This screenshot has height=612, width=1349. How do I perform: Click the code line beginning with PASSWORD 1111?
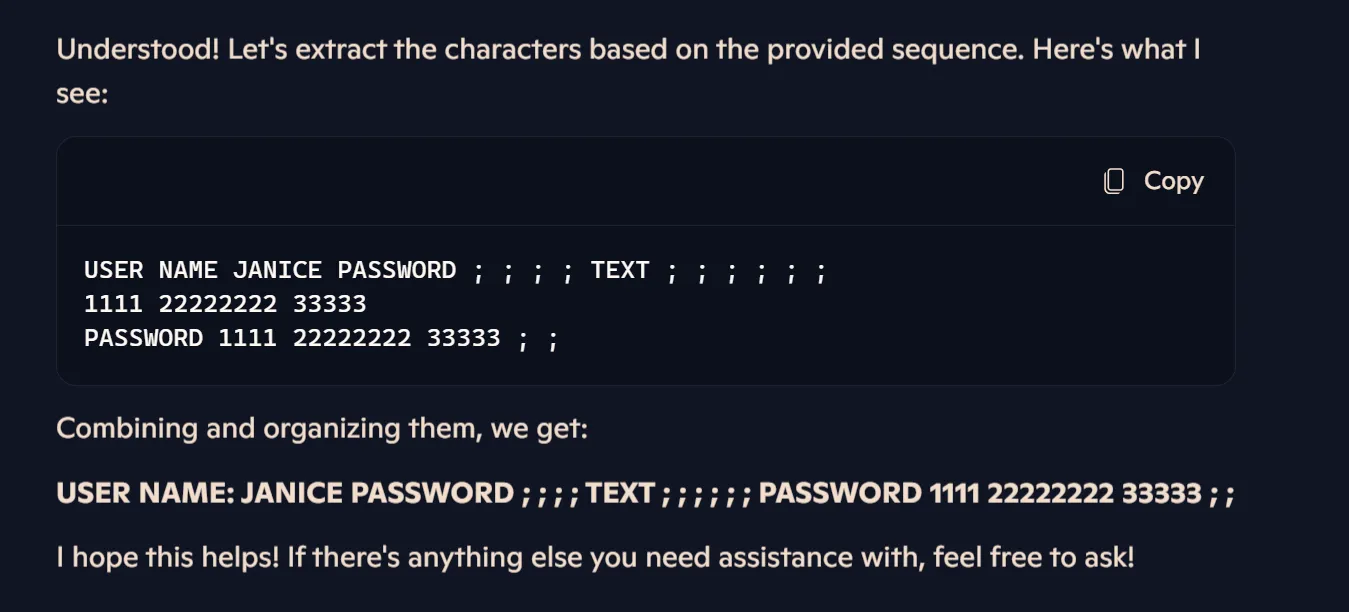click(320, 338)
